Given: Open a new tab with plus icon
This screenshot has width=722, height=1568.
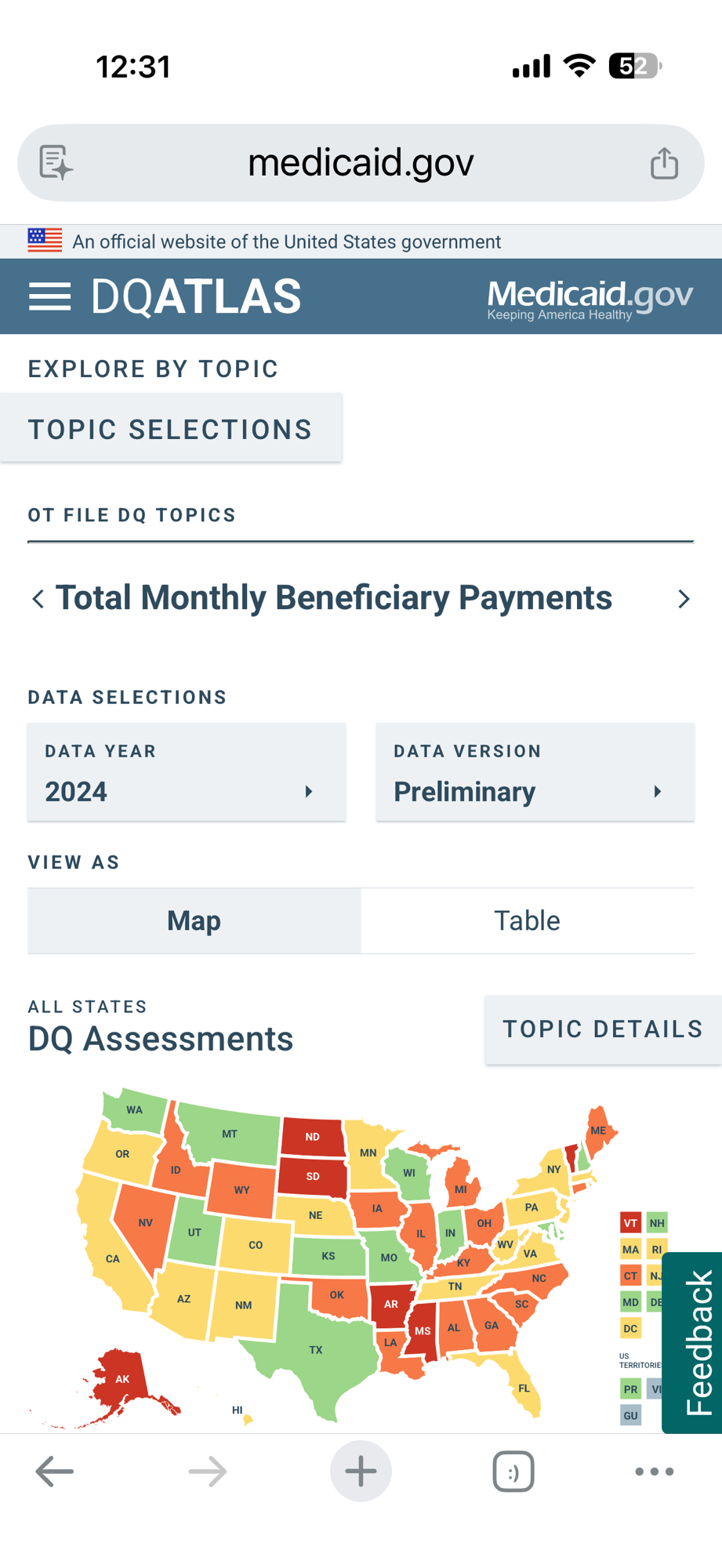Looking at the screenshot, I should (361, 1472).
